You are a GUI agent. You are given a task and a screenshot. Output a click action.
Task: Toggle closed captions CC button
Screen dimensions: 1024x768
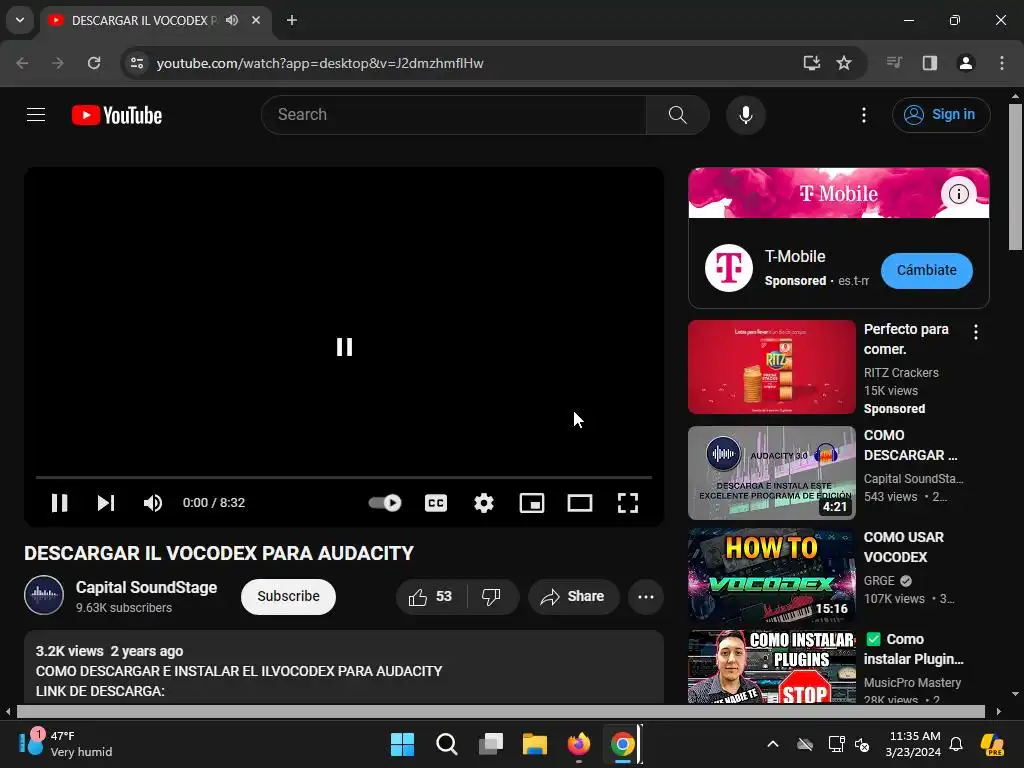click(x=436, y=503)
